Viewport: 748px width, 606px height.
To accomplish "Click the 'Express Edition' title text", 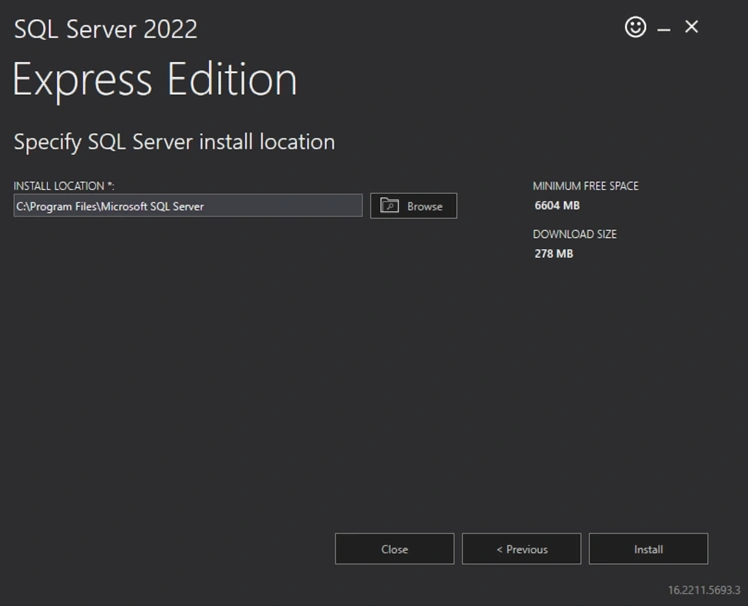I will point(155,80).
